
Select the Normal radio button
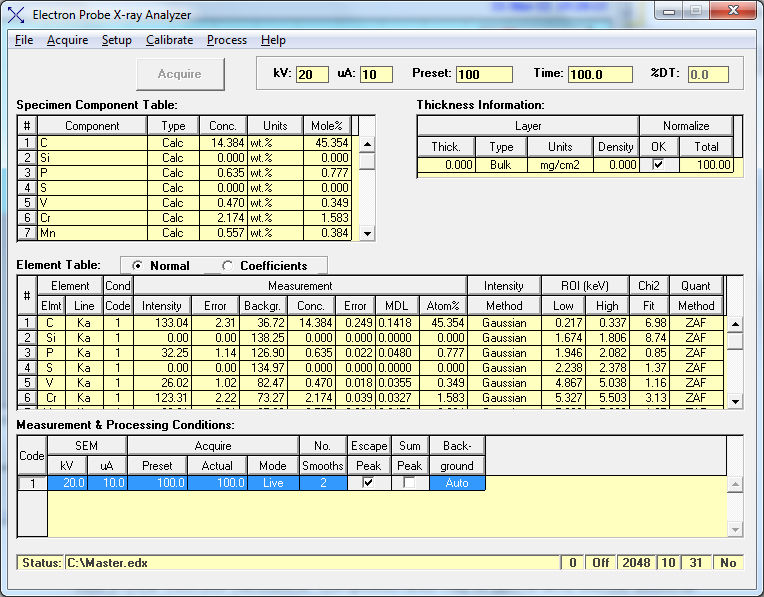(x=138, y=266)
